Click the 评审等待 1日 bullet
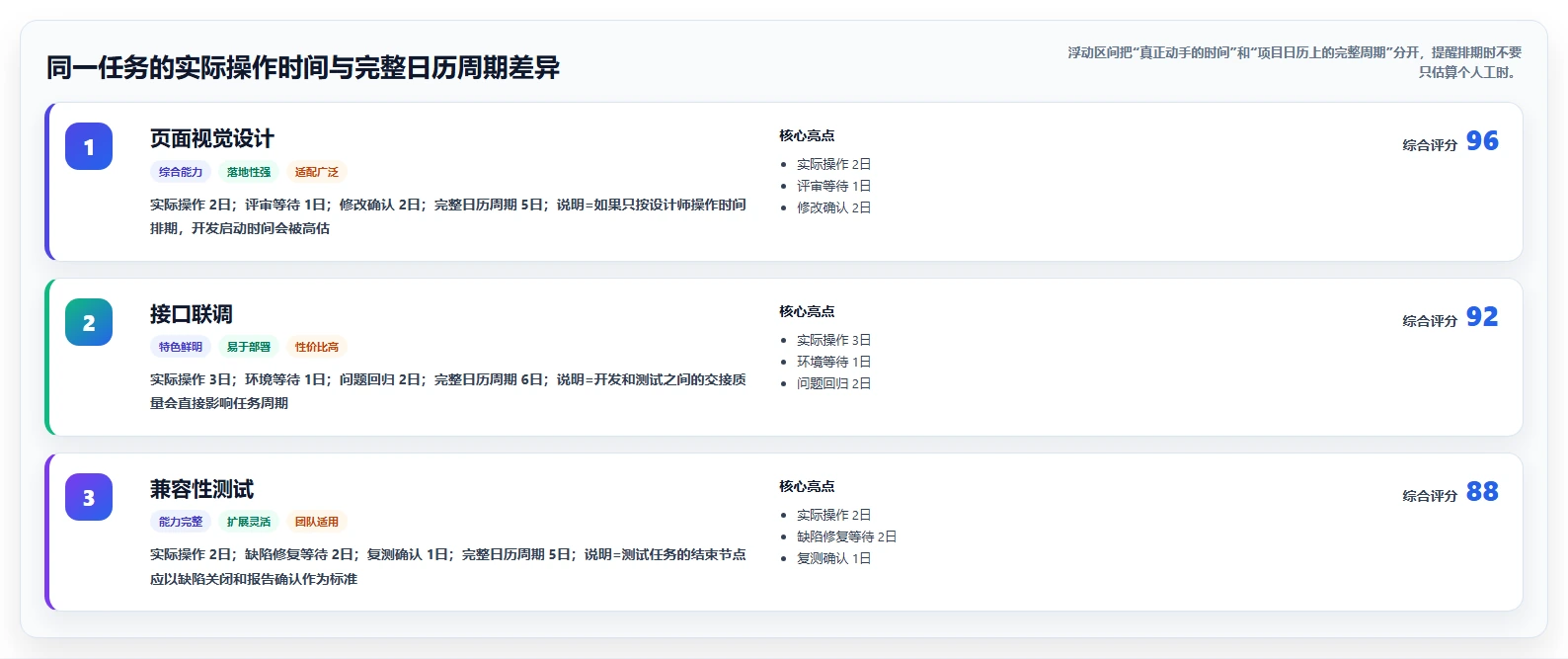 tap(833, 186)
